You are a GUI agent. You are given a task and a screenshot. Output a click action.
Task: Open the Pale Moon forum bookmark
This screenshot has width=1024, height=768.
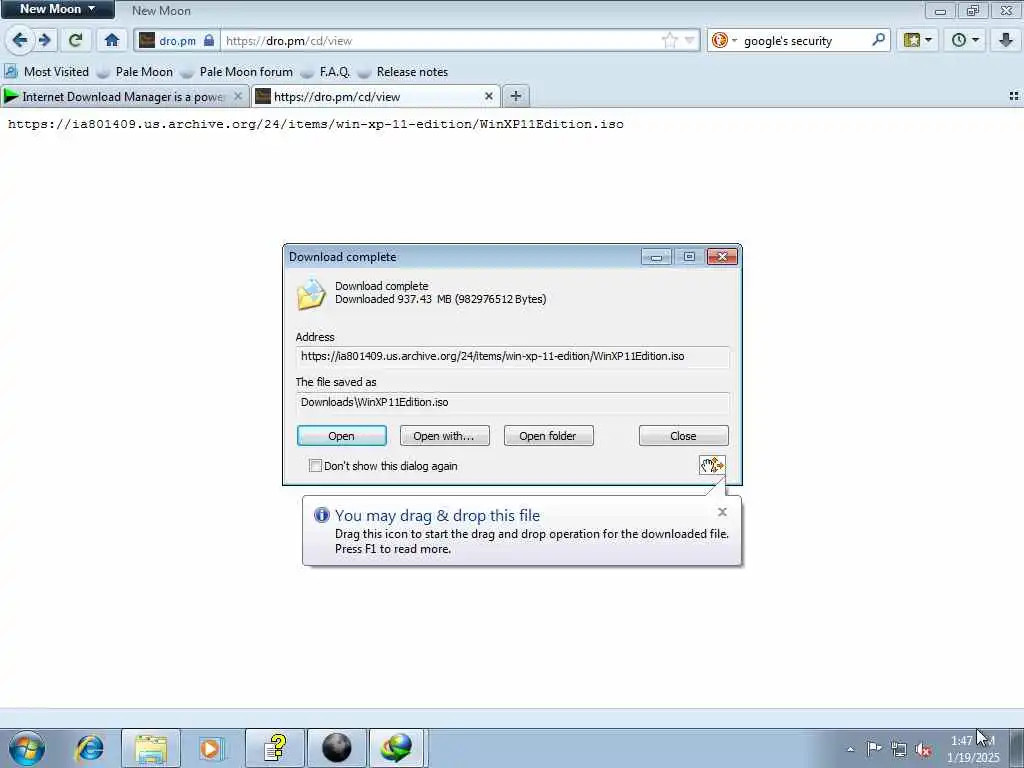pos(236,72)
